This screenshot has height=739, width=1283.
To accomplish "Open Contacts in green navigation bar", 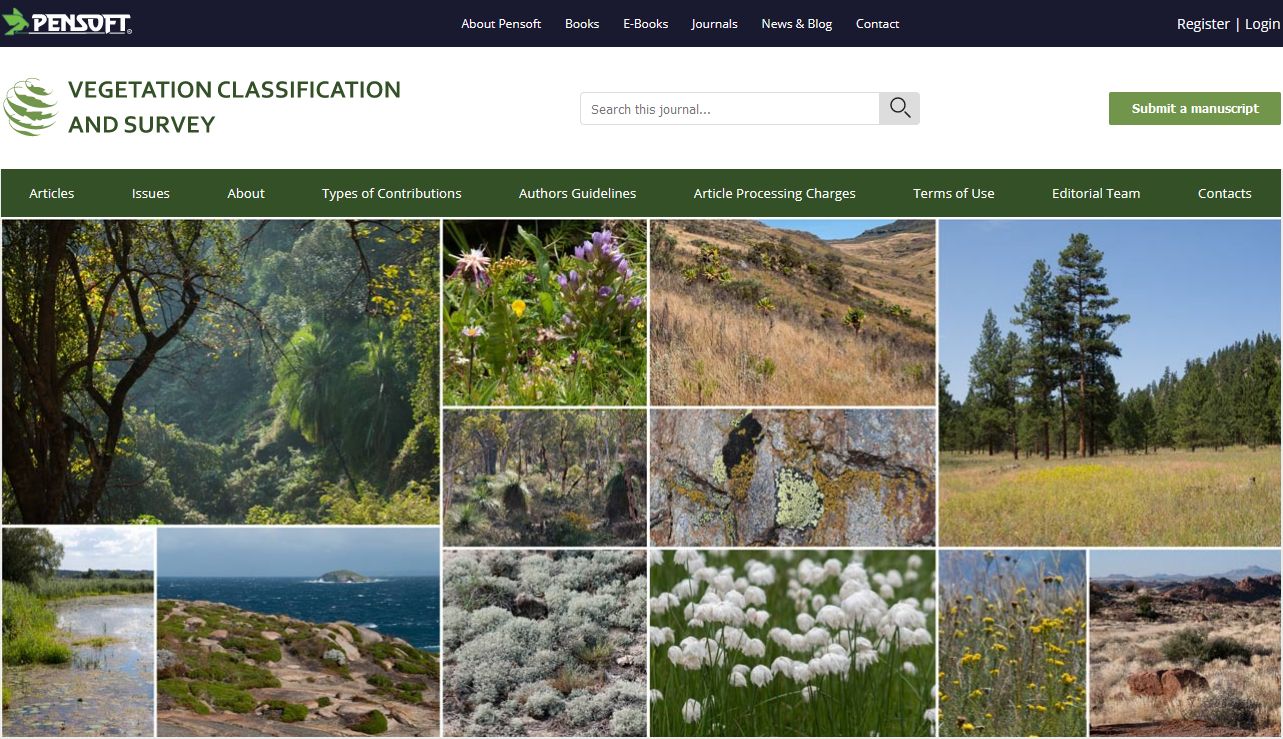I will click(1225, 193).
